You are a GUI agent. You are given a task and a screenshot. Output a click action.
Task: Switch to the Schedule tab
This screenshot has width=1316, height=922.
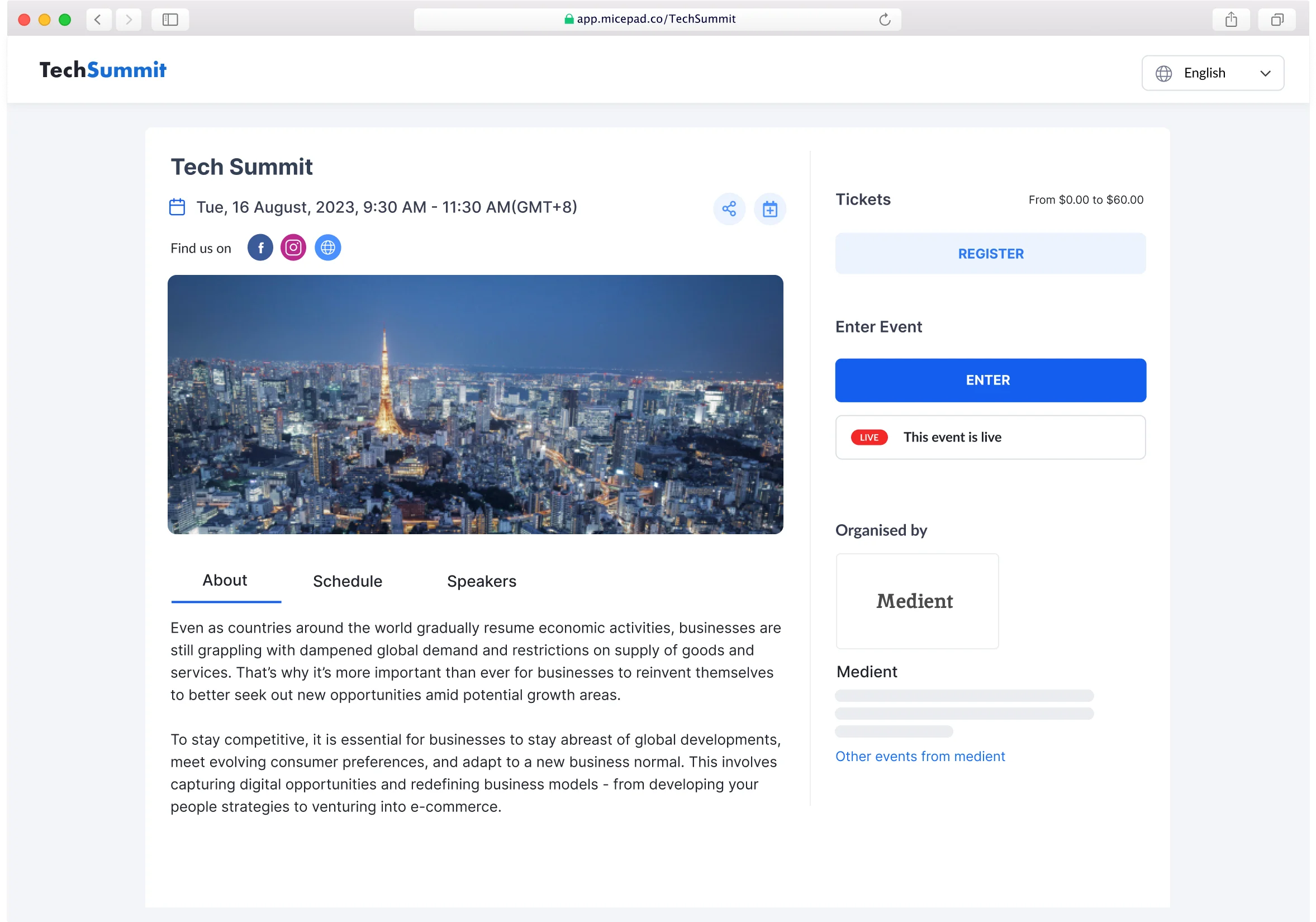coord(348,581)
